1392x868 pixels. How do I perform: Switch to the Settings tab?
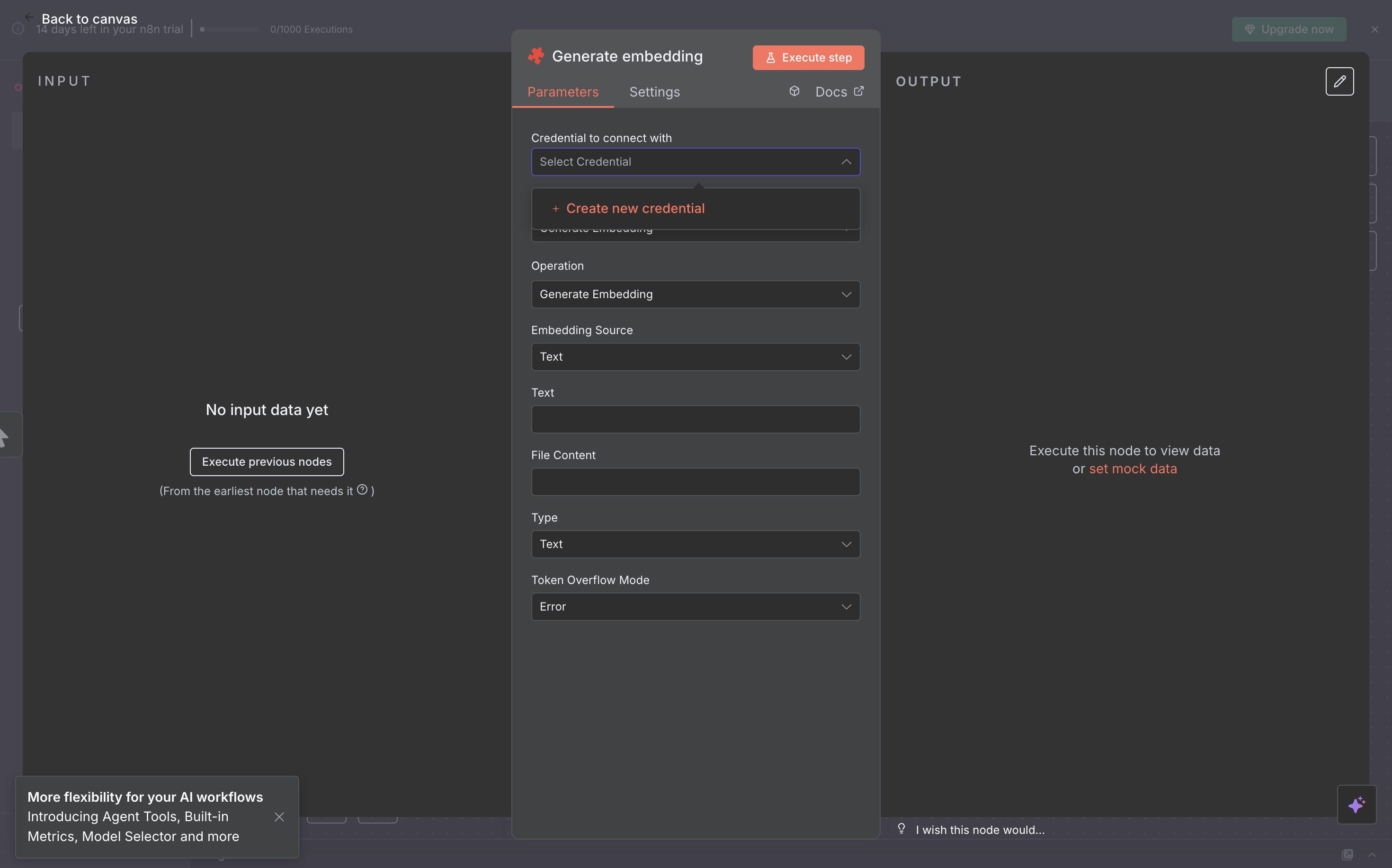tap(654, 92)
